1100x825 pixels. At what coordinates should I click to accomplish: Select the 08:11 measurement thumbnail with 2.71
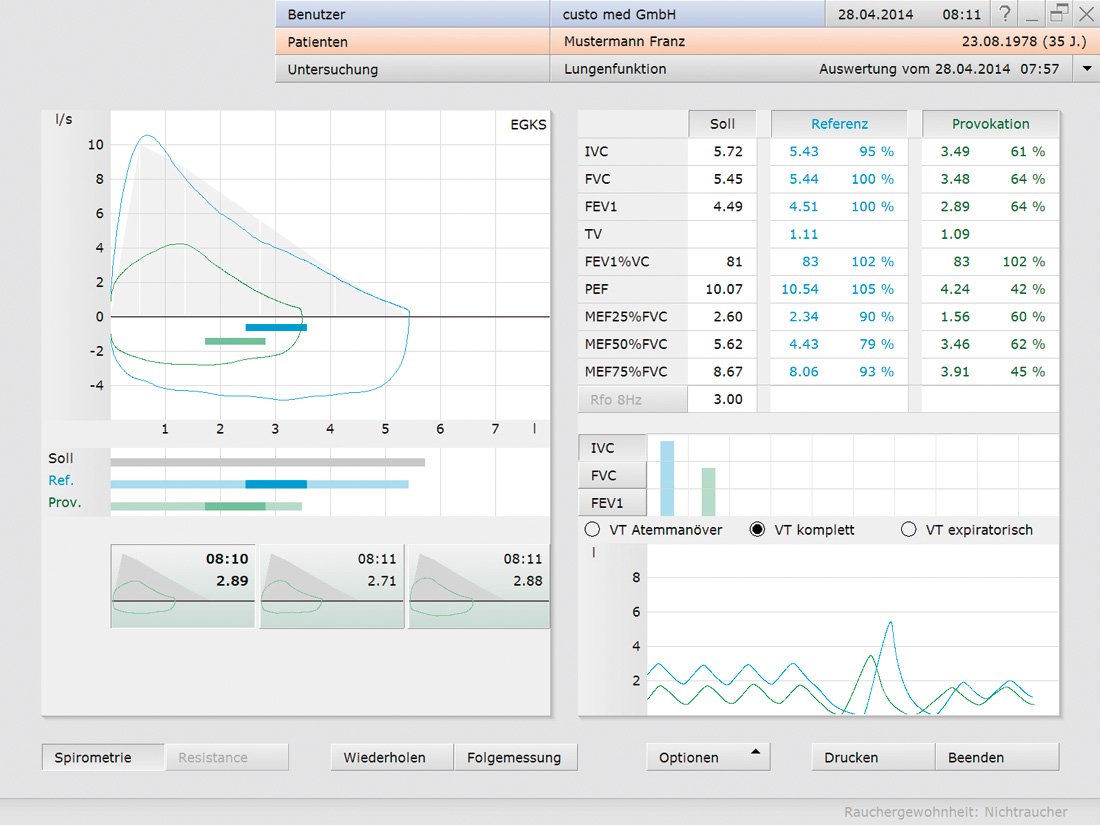tap(332, 587)
